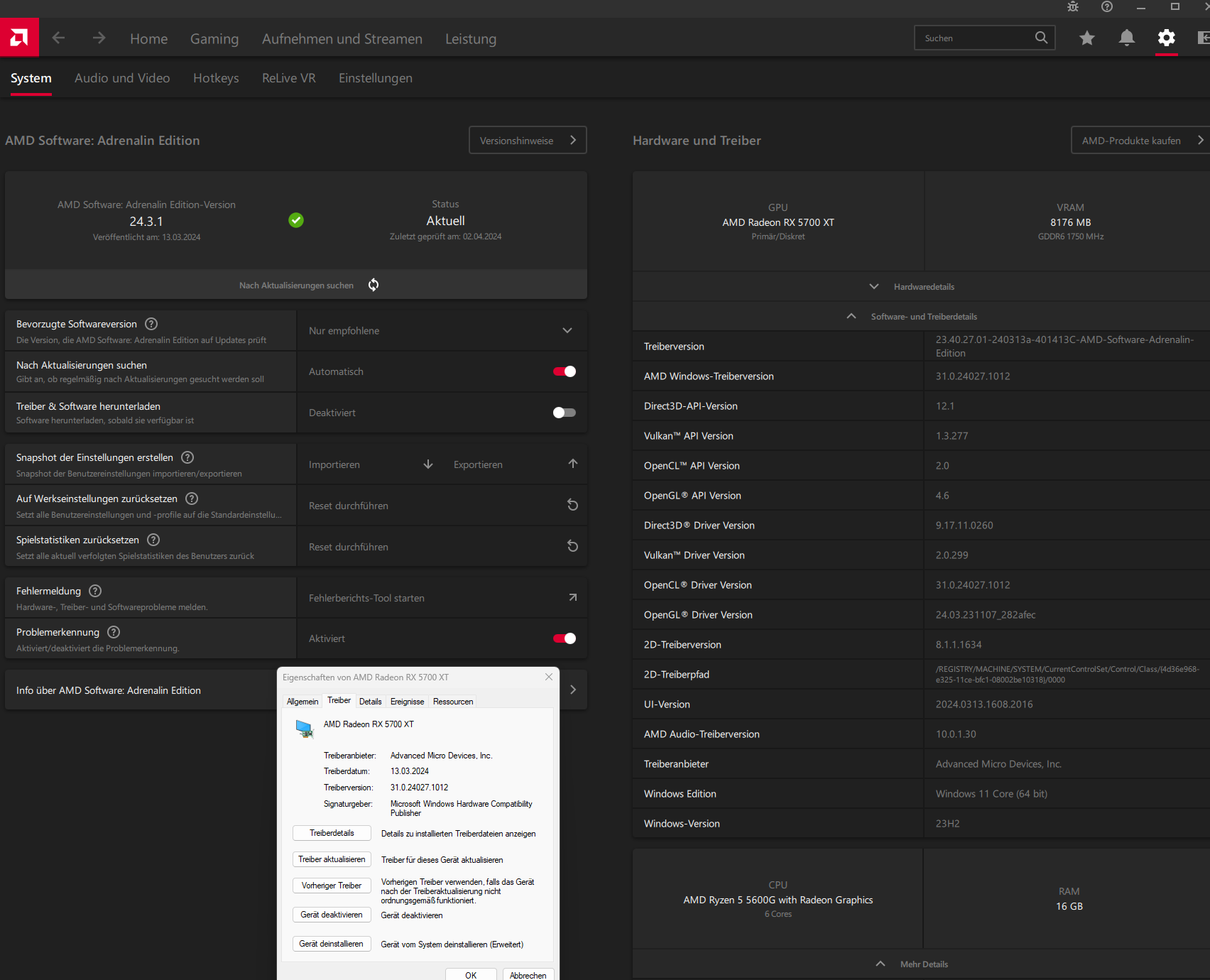The image size is (1210, 980).
Task: Expand Info über AMD Software arrow
Action: (573, 690)
